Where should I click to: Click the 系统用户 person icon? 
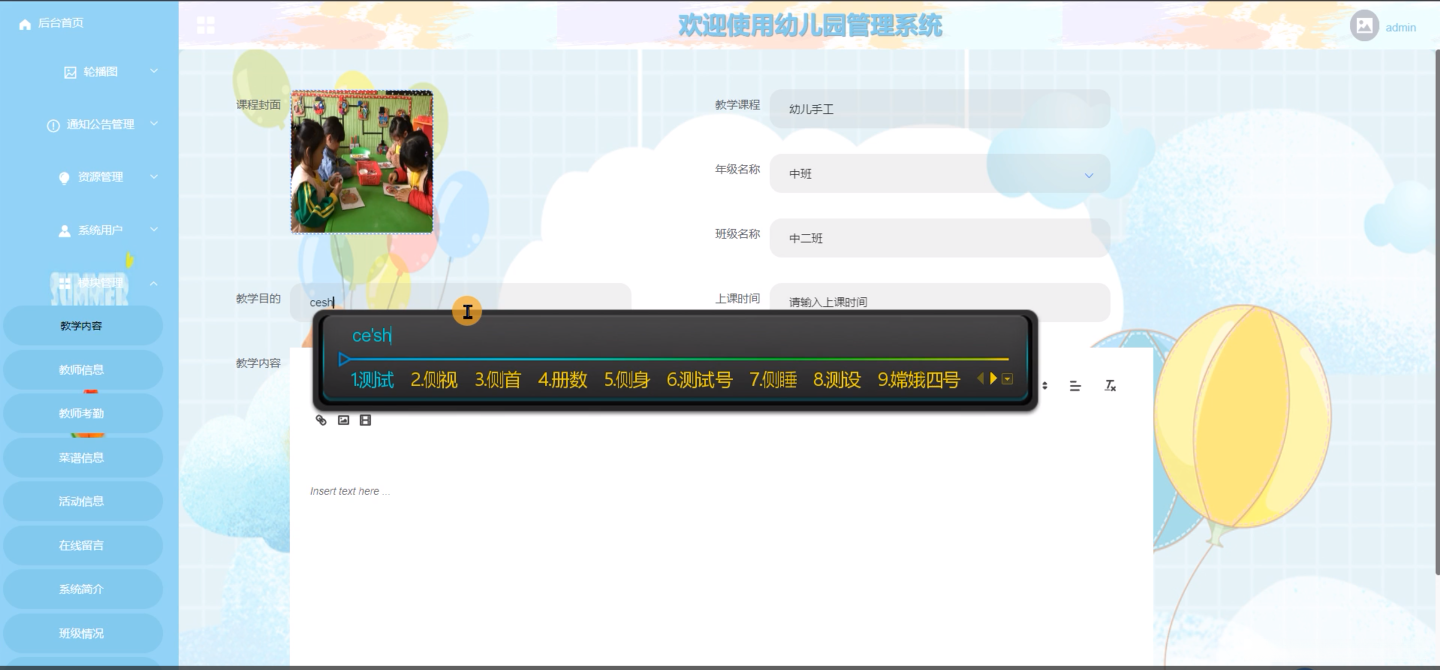pos(65,231)
